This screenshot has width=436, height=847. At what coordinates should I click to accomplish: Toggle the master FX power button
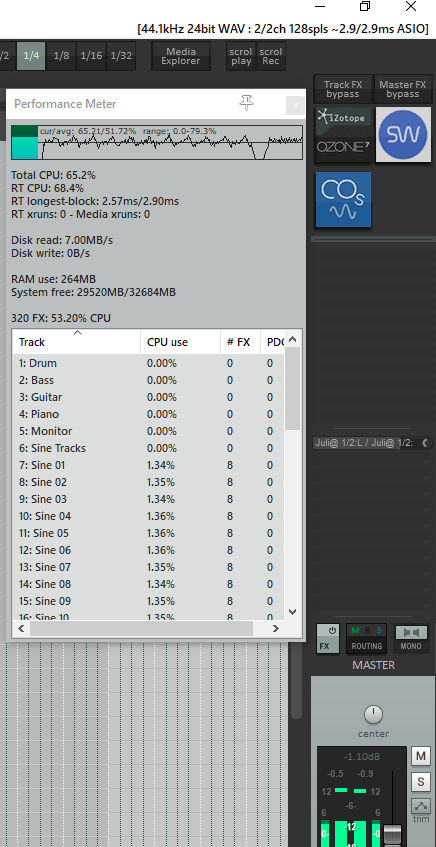tap(327, 638)
